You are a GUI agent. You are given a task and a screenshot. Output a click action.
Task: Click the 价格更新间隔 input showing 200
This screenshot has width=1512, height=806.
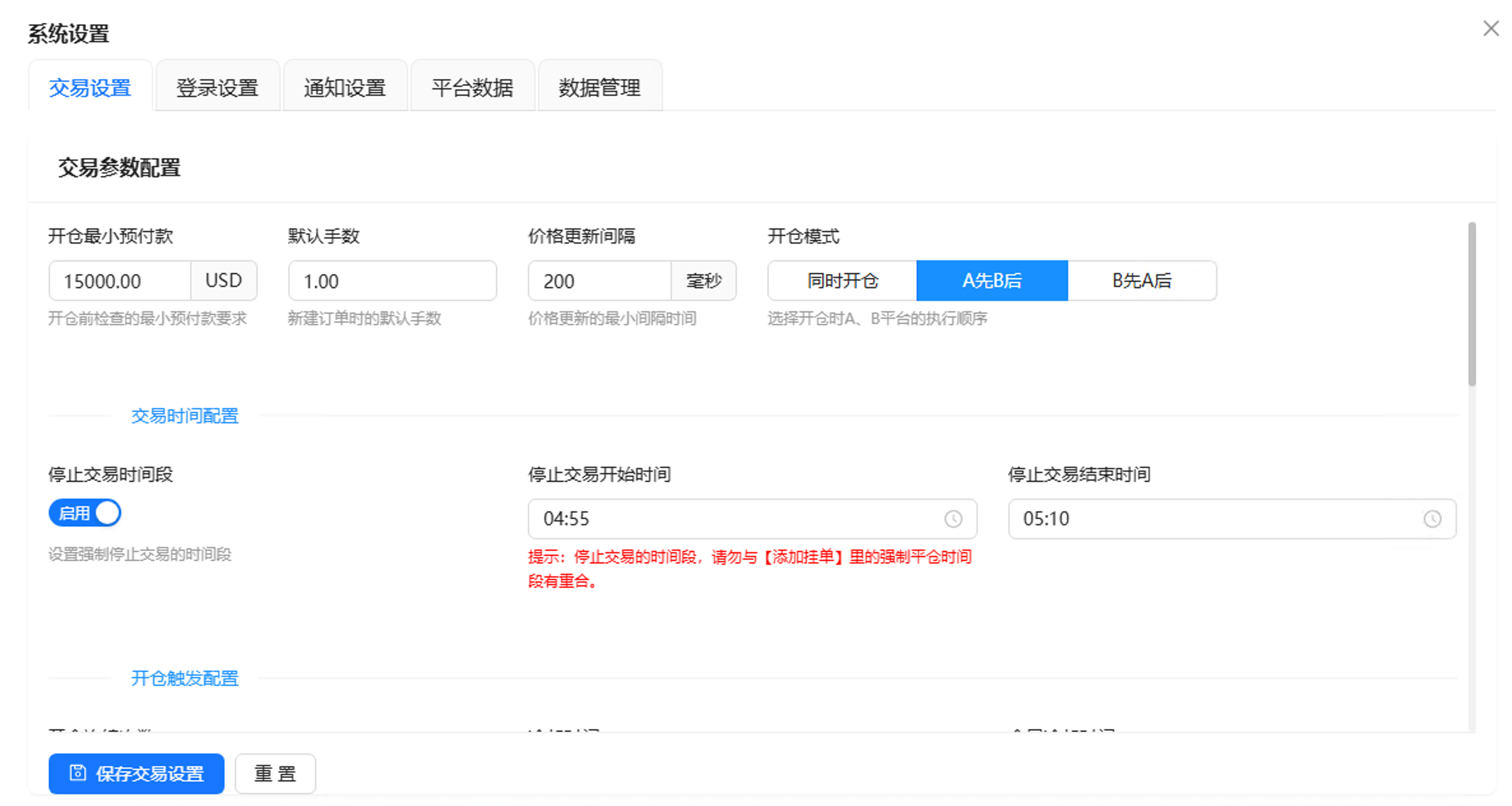(600, 281)
